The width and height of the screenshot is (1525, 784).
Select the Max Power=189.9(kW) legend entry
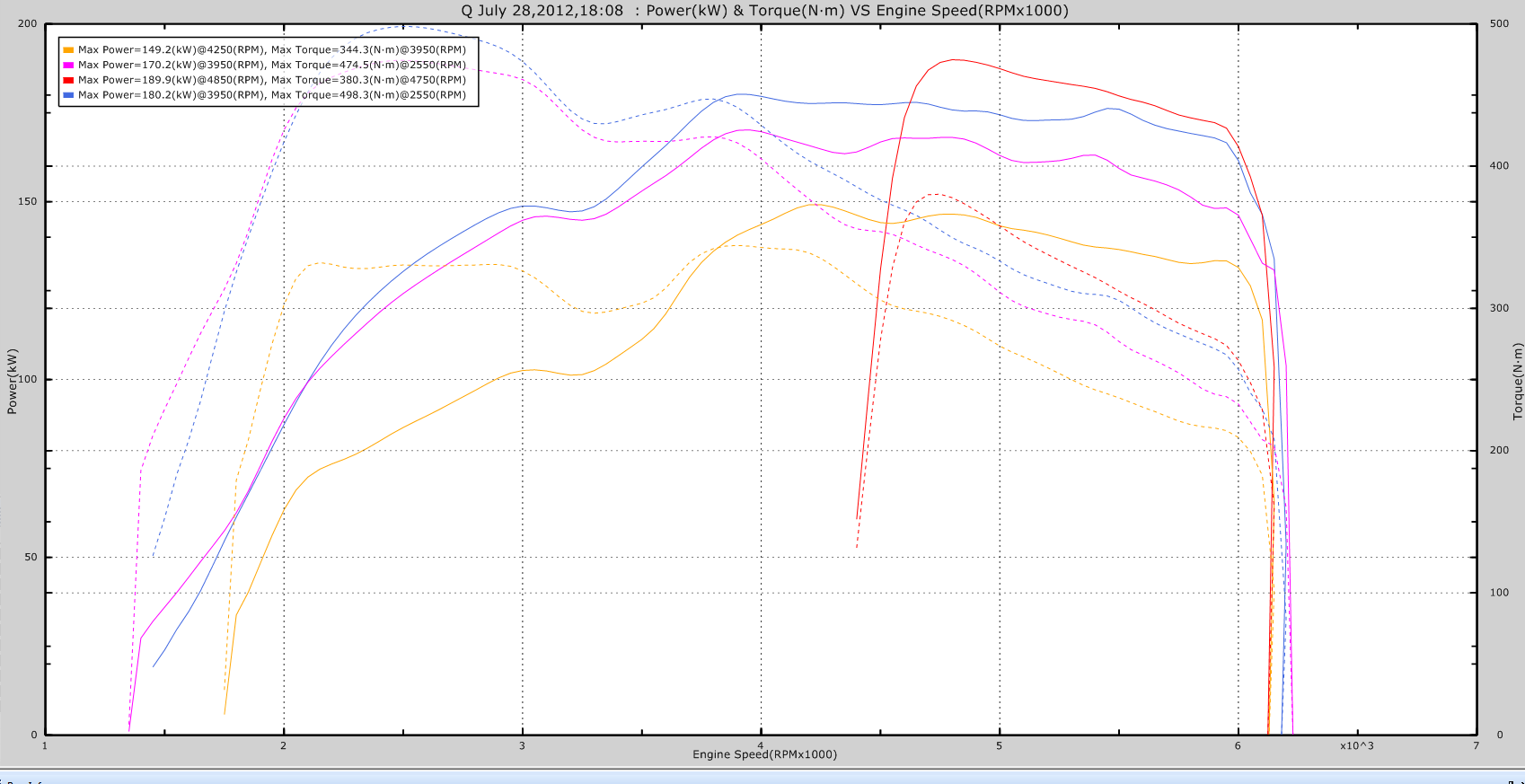271,81
